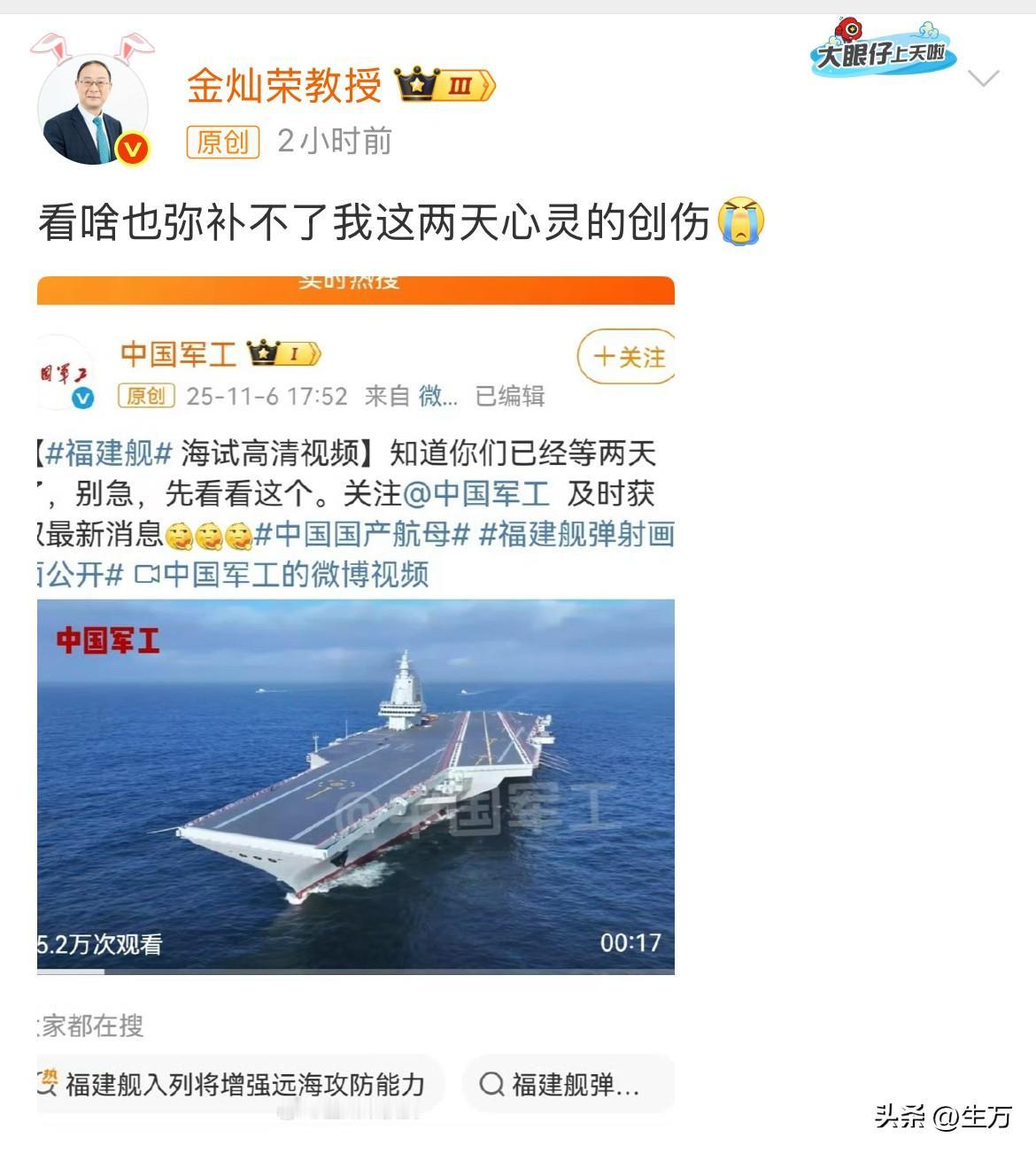Open the crown level III membership badge
Image resolution: width=1036 pixels, height=1153 pixels.
click(x=445, y=85)
